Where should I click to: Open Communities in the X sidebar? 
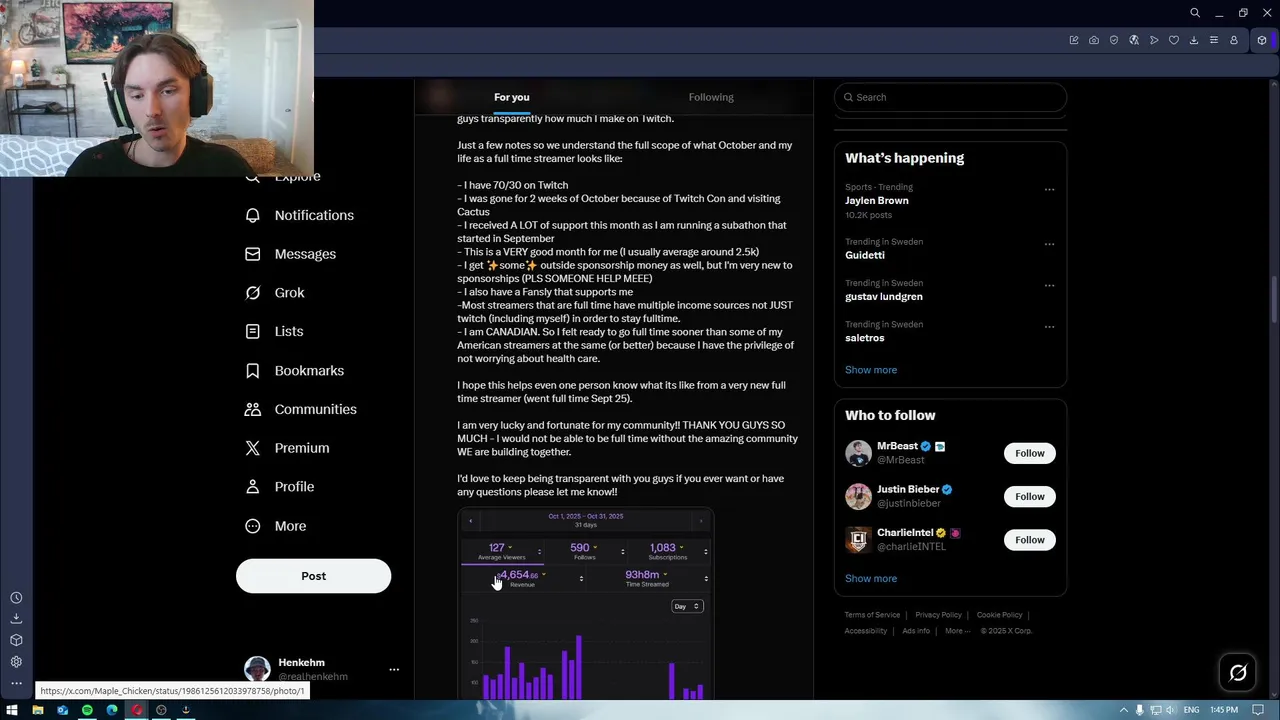pos(301,409)
